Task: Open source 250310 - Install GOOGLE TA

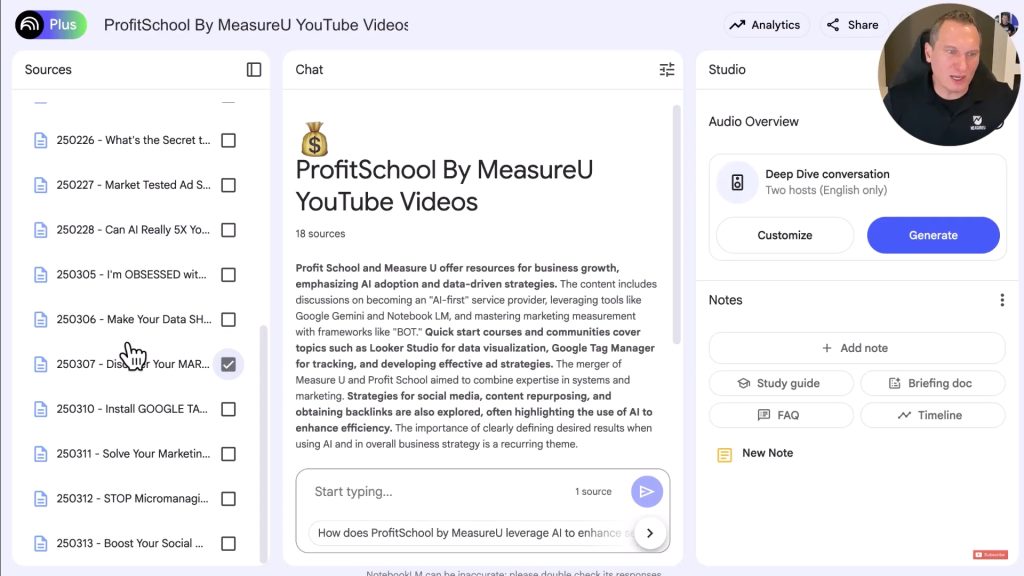Action: 132,409
